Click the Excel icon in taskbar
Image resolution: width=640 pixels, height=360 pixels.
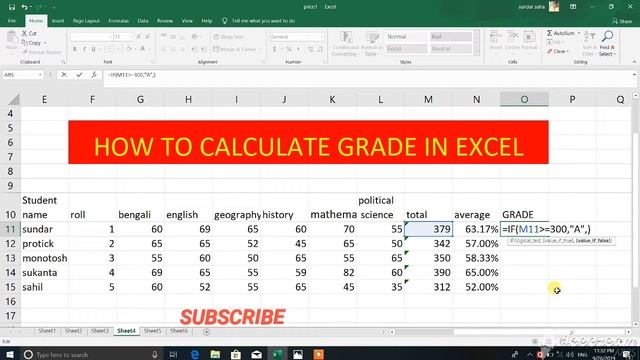pyautogui.click(x=278, y=354)
